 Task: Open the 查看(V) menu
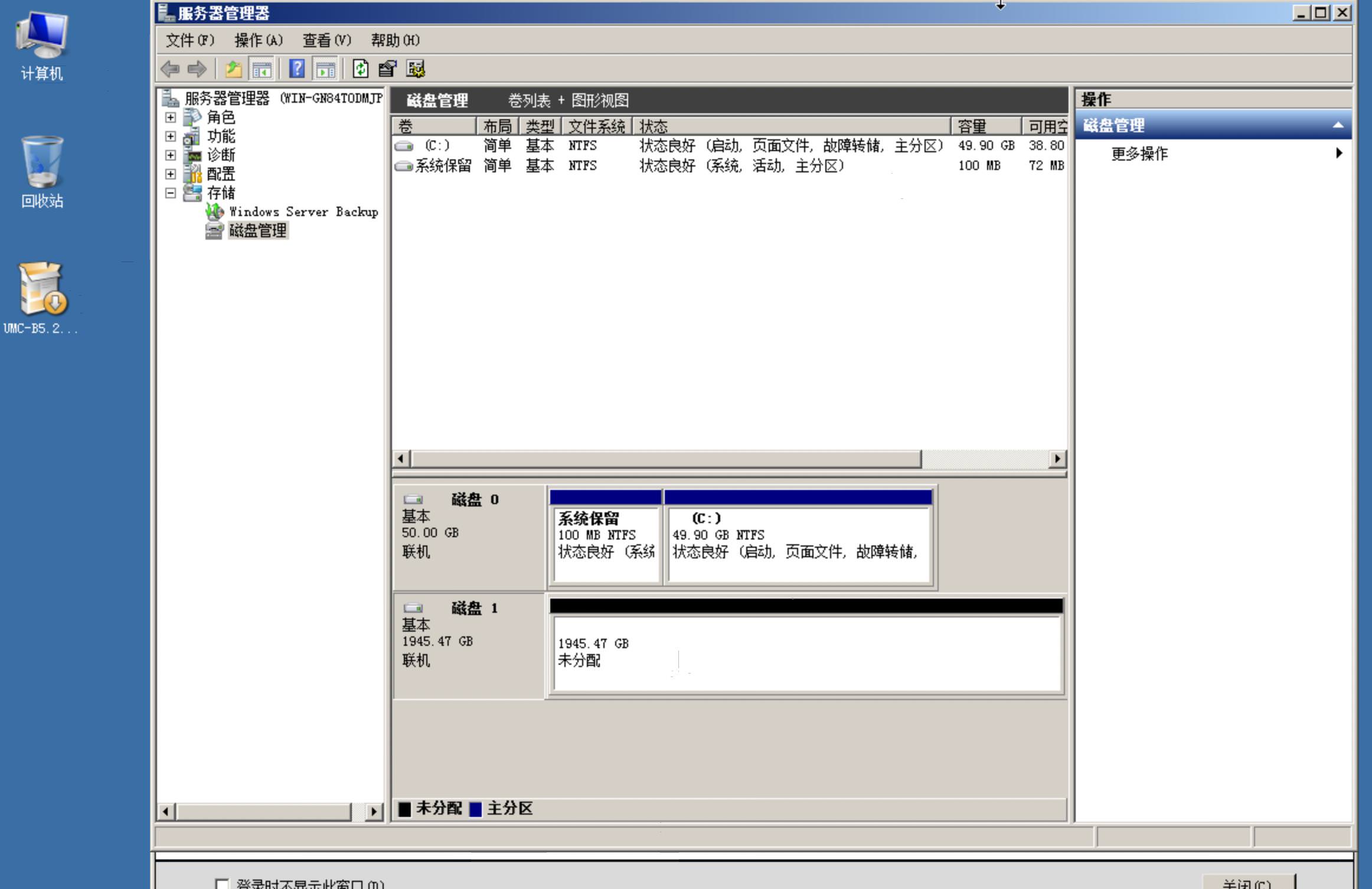[326, 40]
